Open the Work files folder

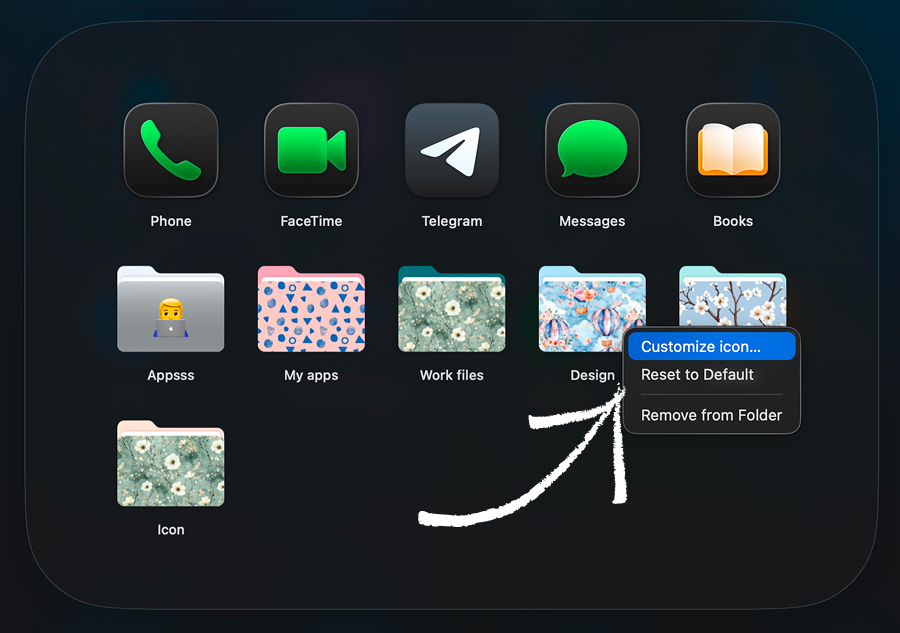point(451,310)
